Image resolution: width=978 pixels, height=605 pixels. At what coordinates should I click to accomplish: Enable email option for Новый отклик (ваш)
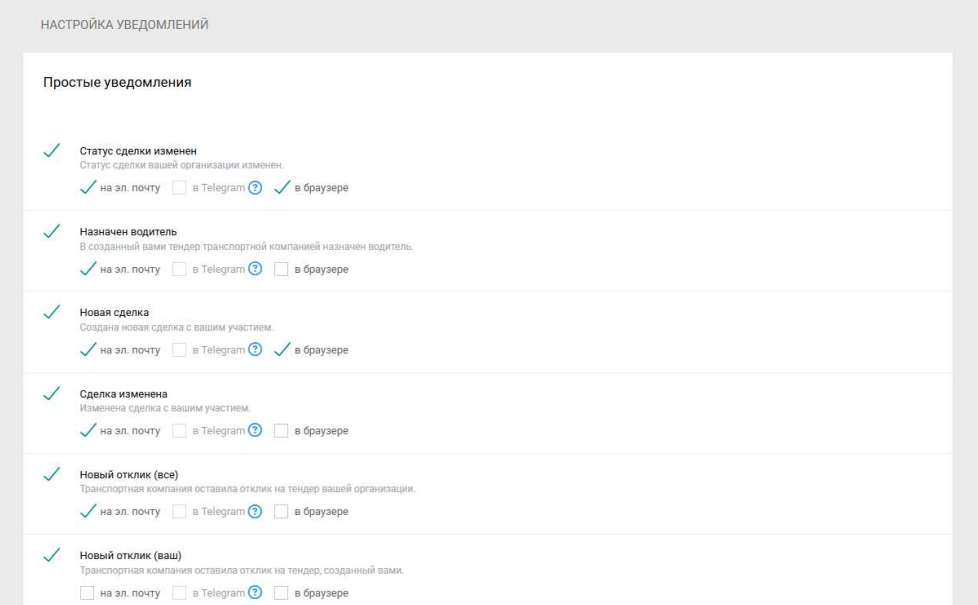pos(87,594)
